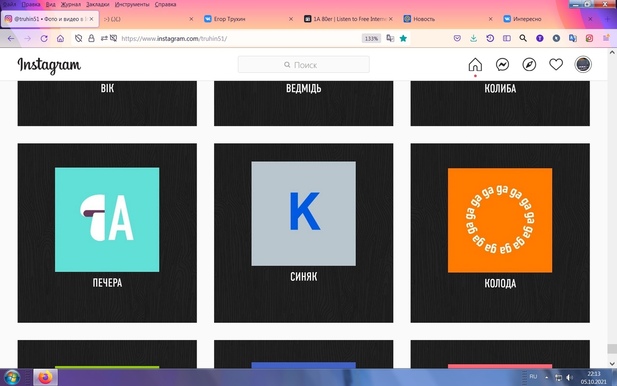Click the volume speaker tray icon
This screenshot has height=386, width=617.
[x=569, y=377]
